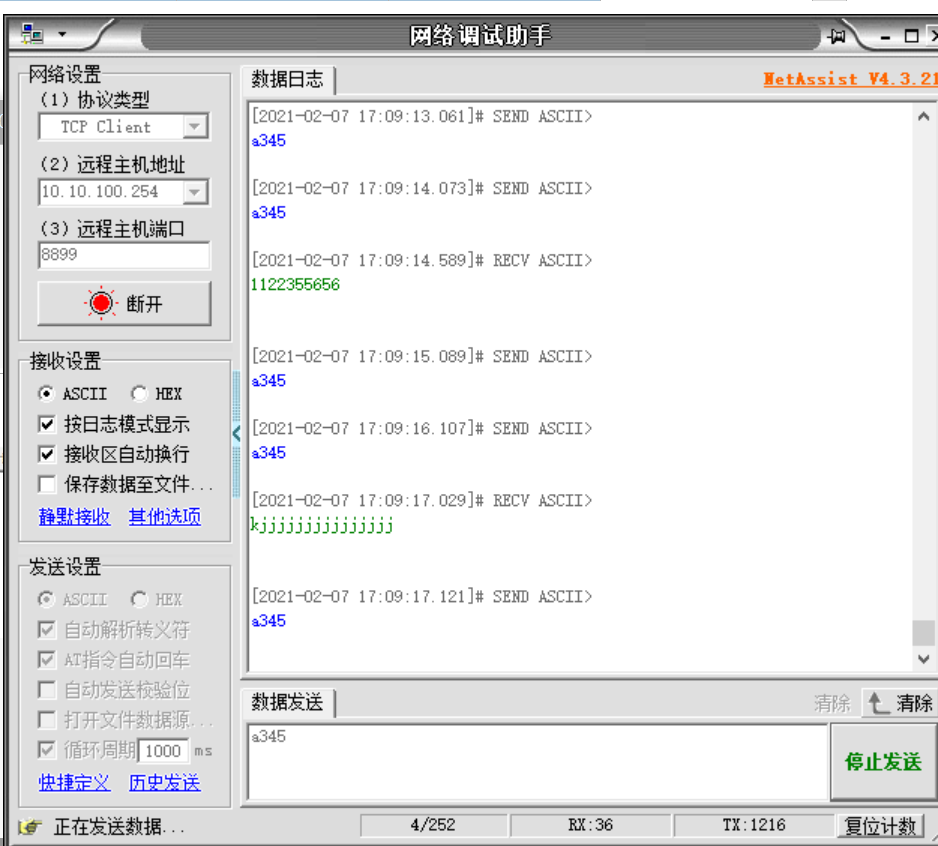Select ASCII in send settings
The height and width of the screenshot is (846, 938).
click(x=72, y=599)
